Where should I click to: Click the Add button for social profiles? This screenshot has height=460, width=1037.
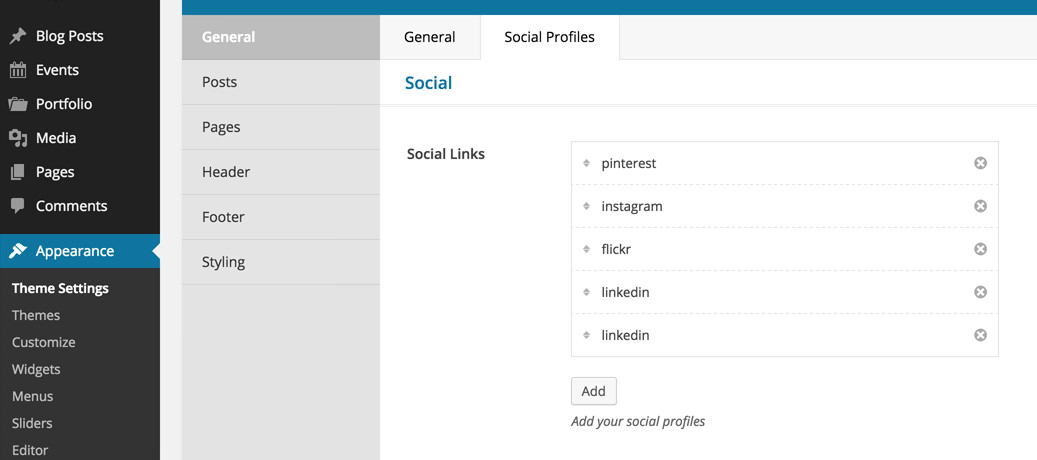593,391
